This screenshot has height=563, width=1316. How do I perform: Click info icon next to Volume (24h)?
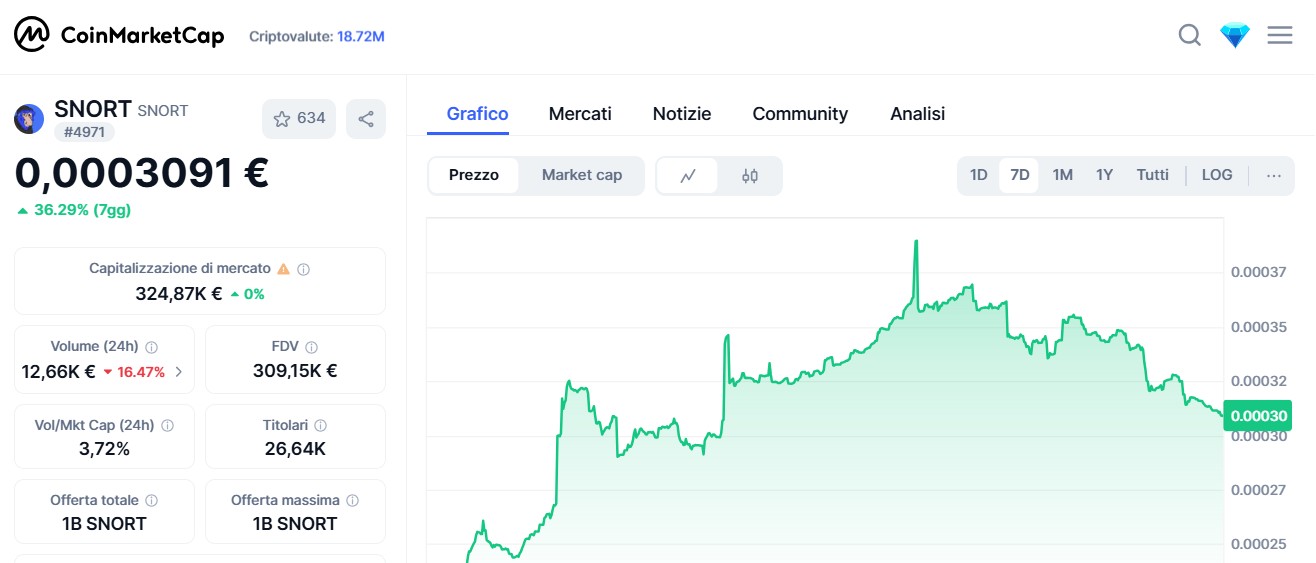(x=152, y=347)
